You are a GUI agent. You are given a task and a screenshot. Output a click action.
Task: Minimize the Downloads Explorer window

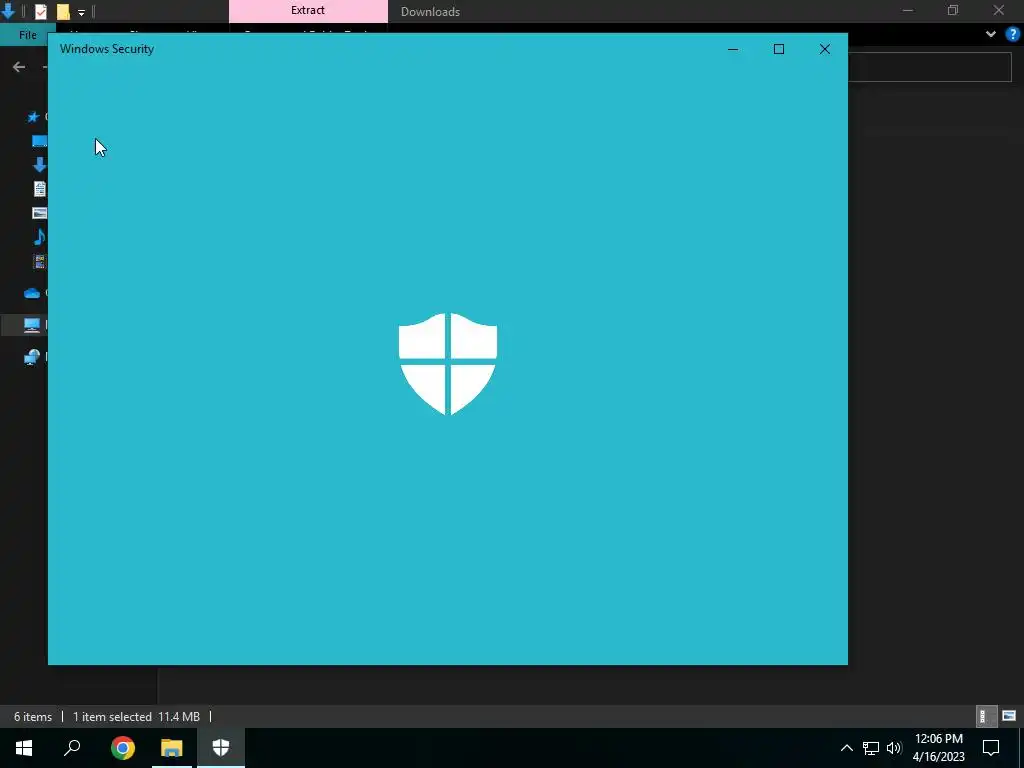tap(908, 10)
